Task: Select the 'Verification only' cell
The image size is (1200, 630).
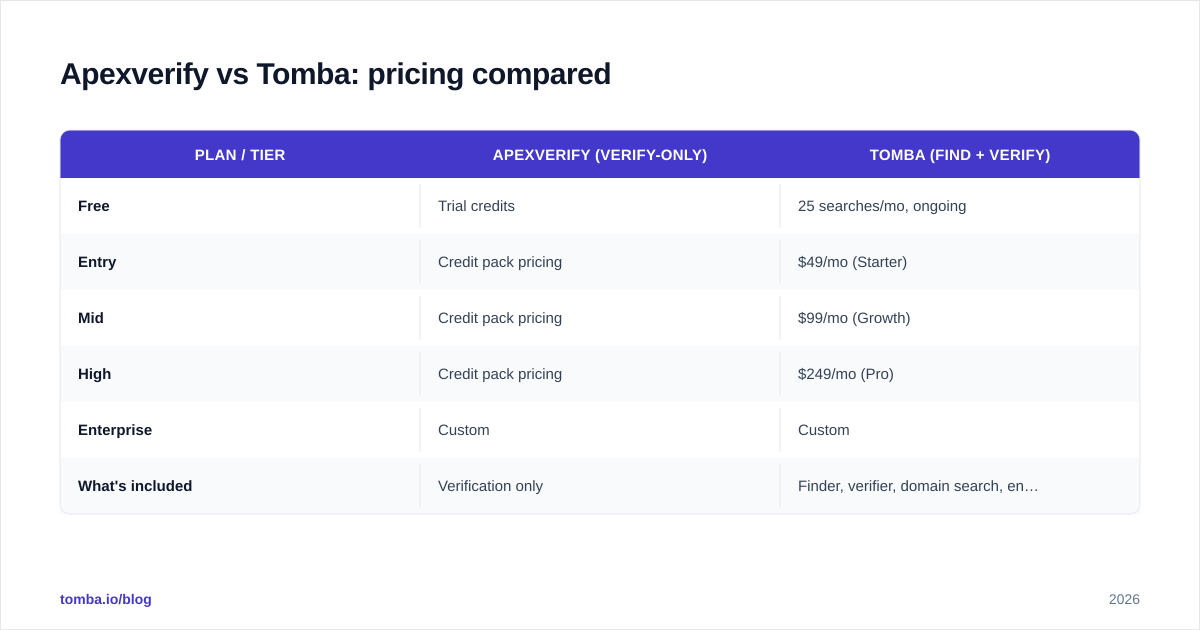Action: 490,486
